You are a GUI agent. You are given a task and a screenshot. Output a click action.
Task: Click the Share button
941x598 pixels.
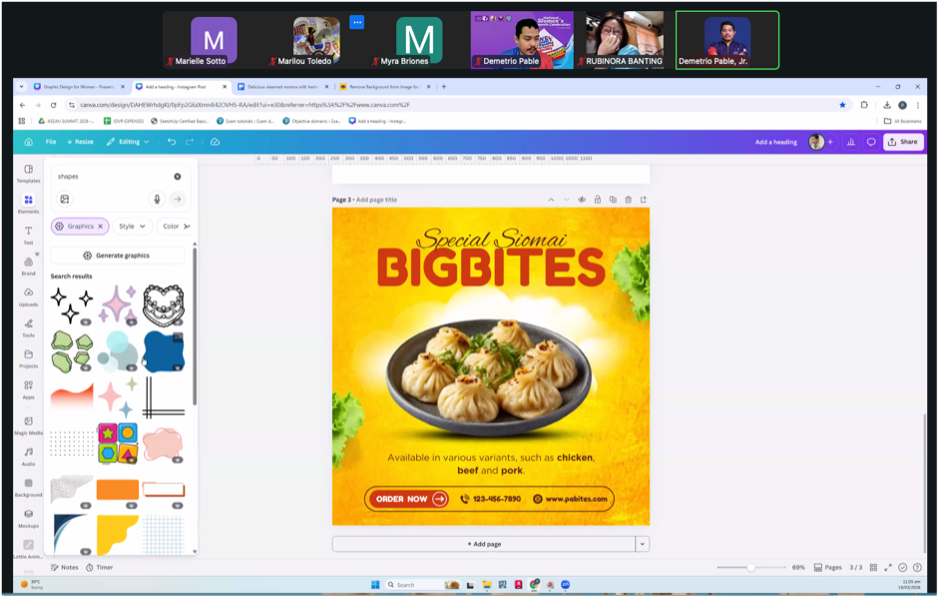903,142
